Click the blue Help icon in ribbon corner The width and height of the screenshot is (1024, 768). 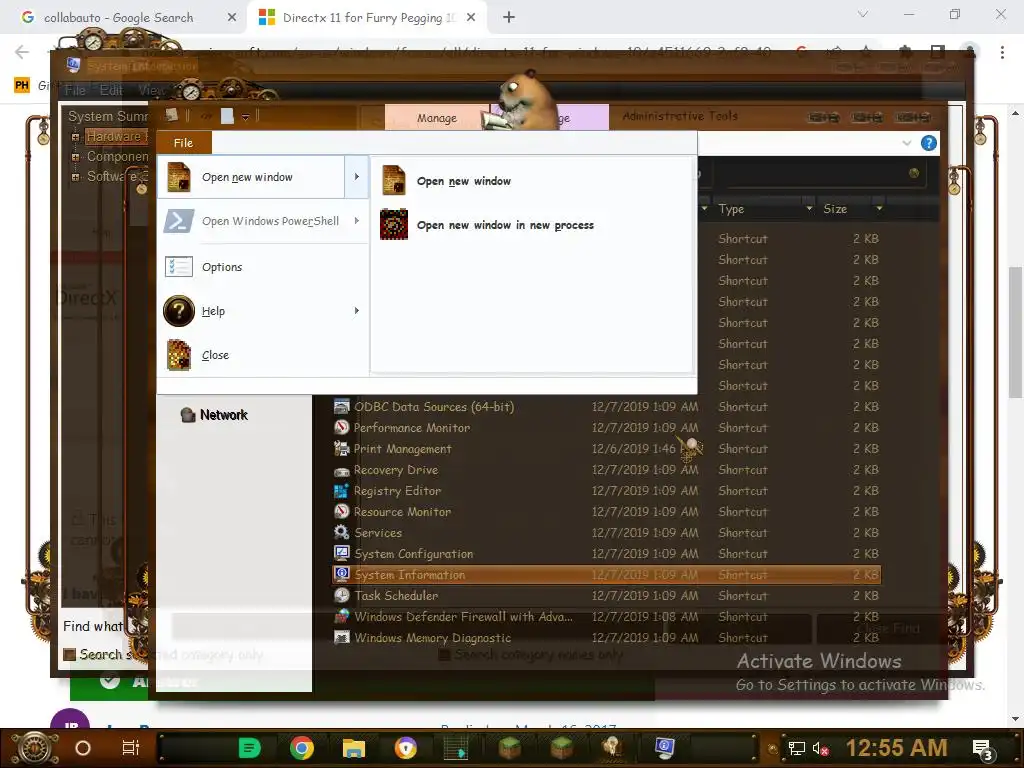(x=929, y=143)
